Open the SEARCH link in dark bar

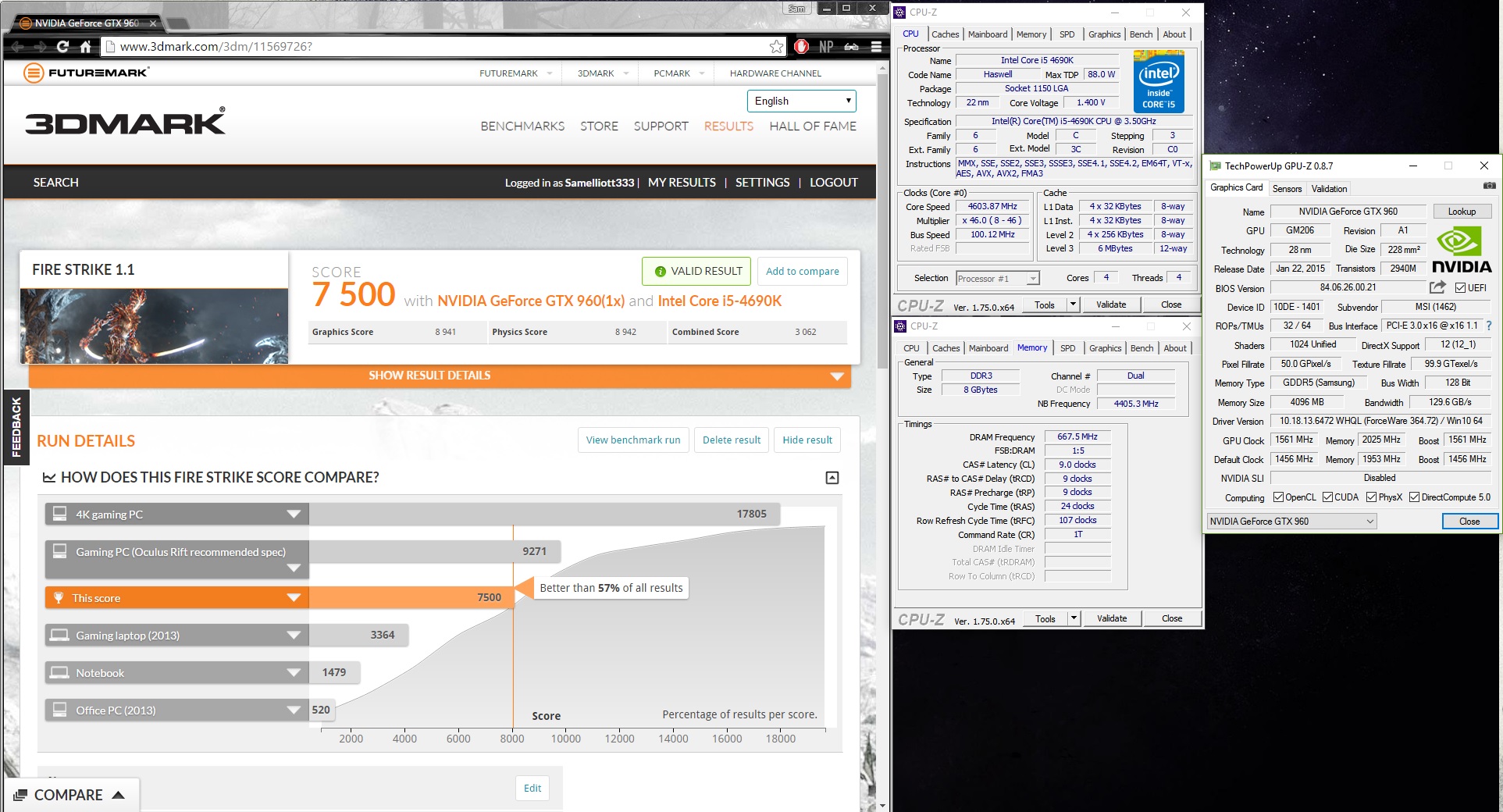pos(55,183)
